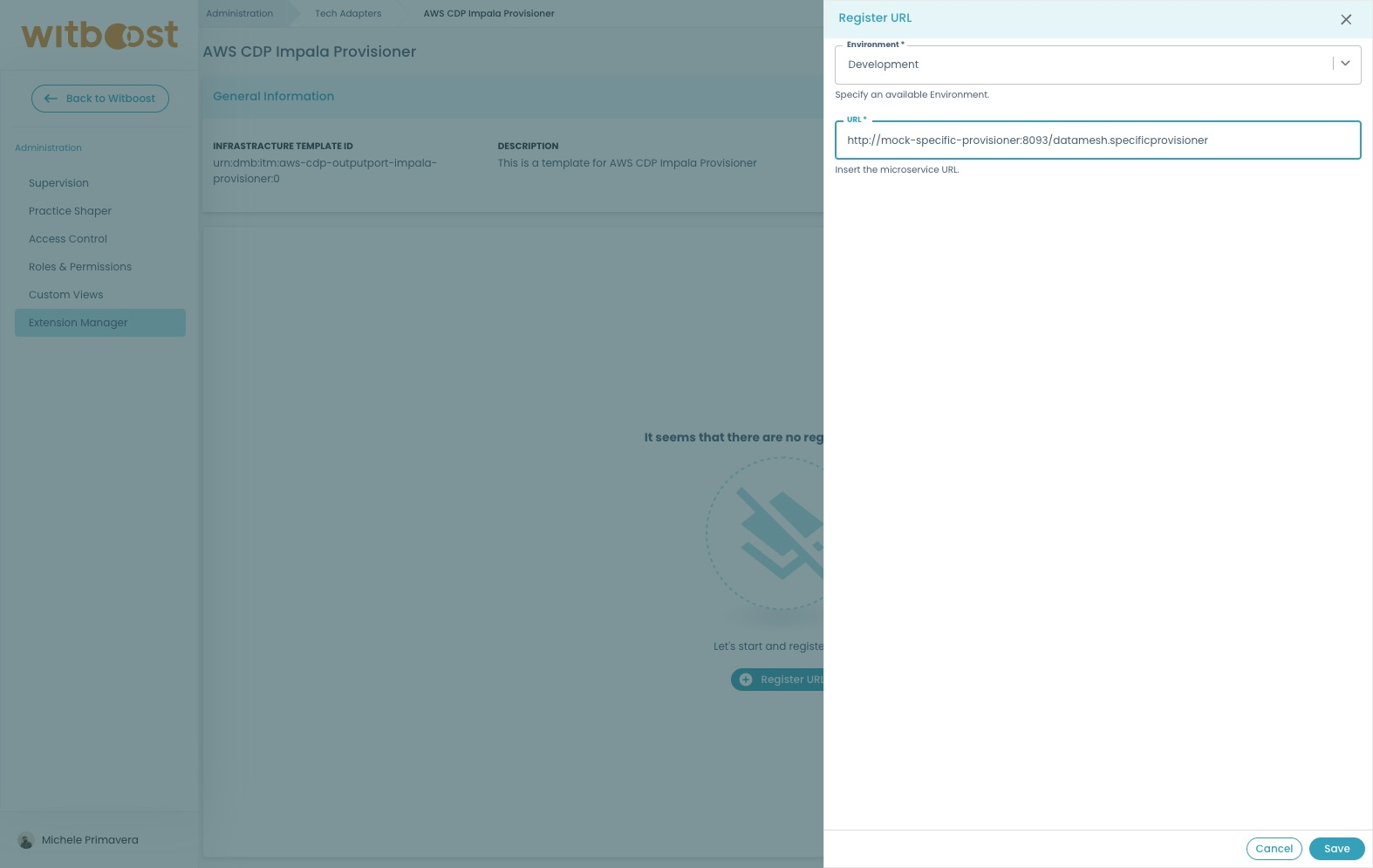Open the Michele Primavera user name
1373x868 pixels.
pyautogui.click(x=90, y=840)
